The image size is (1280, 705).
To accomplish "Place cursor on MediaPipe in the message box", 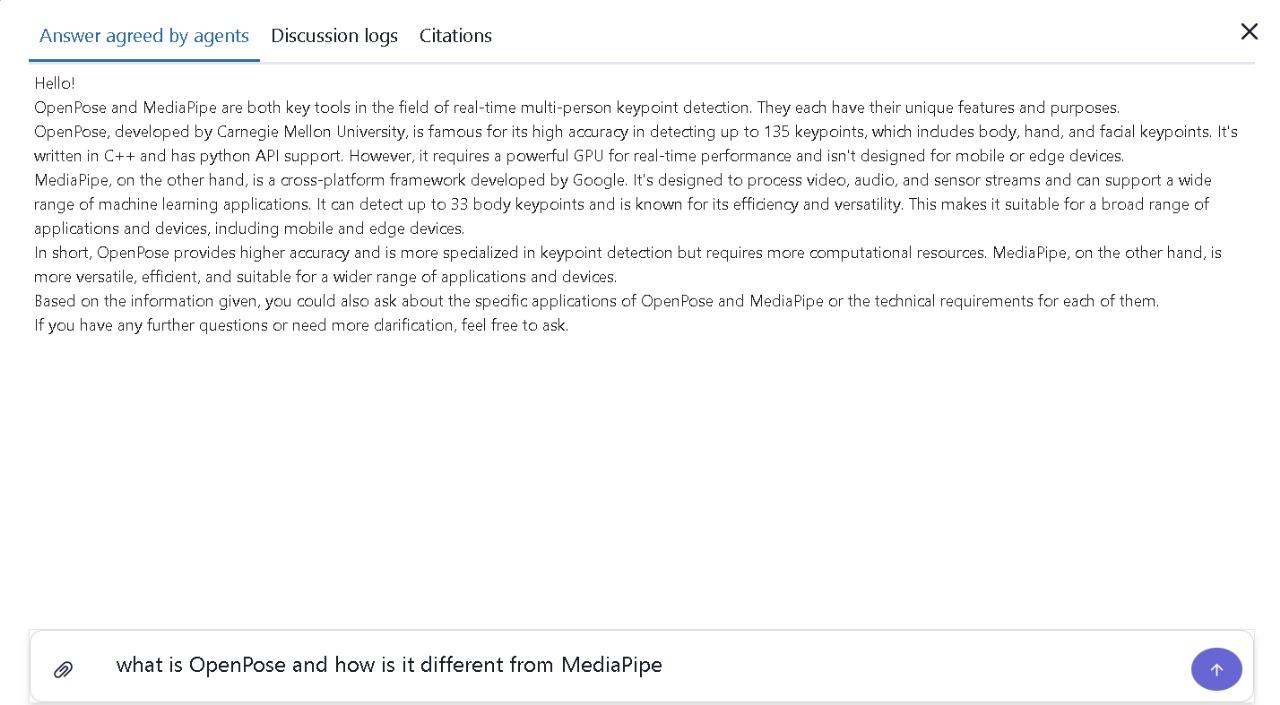I will pyautogui.click(x=611, y=665).
